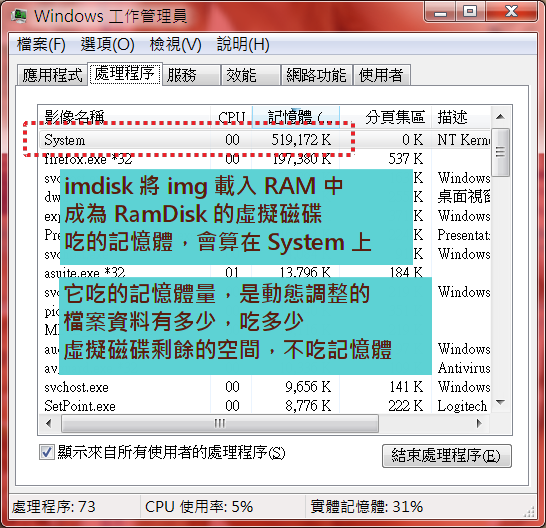This screenshot has width=546, height=528.
Task: Open the 檢視(V) menu
Action: [x=175, y=45]
